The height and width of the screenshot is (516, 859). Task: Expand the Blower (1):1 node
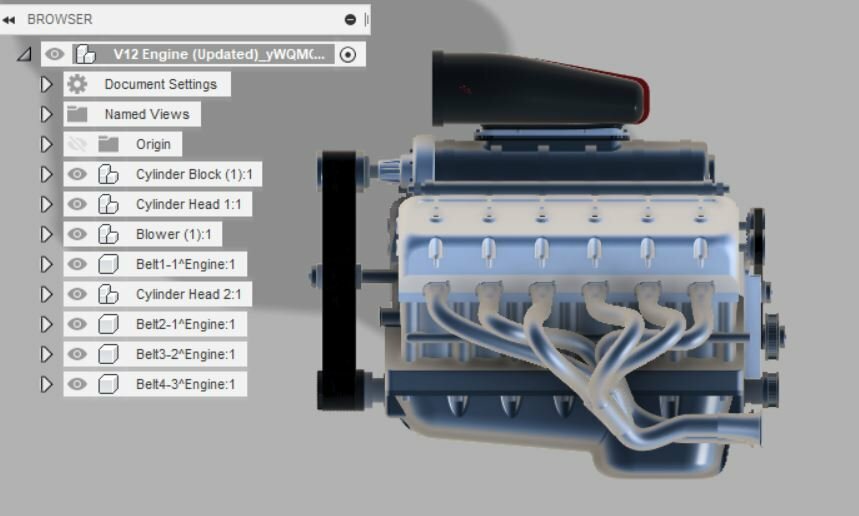click(x=47, y=234)
